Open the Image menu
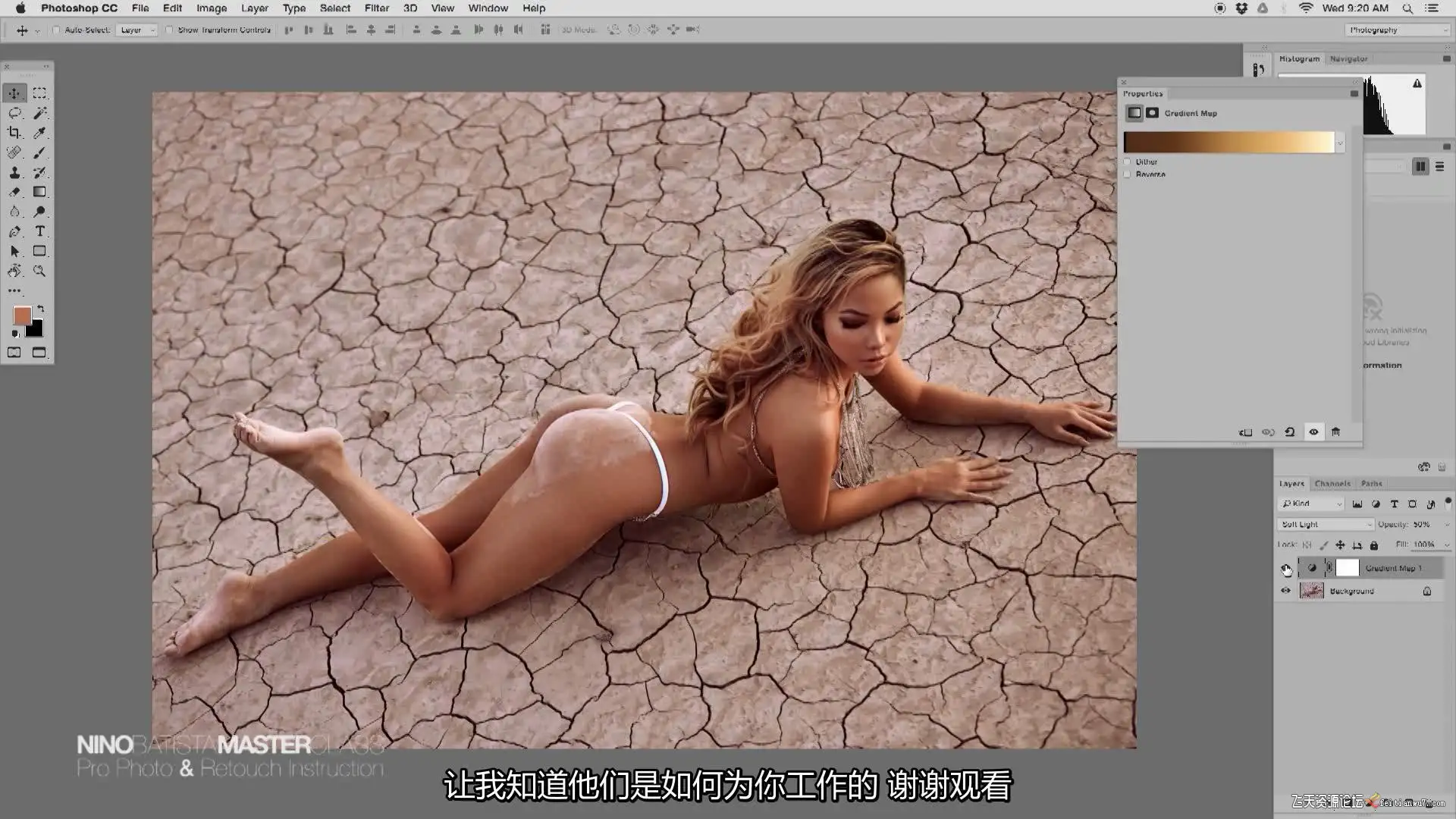Screen dimensions: 1456x819 click(x=212, y=8)
